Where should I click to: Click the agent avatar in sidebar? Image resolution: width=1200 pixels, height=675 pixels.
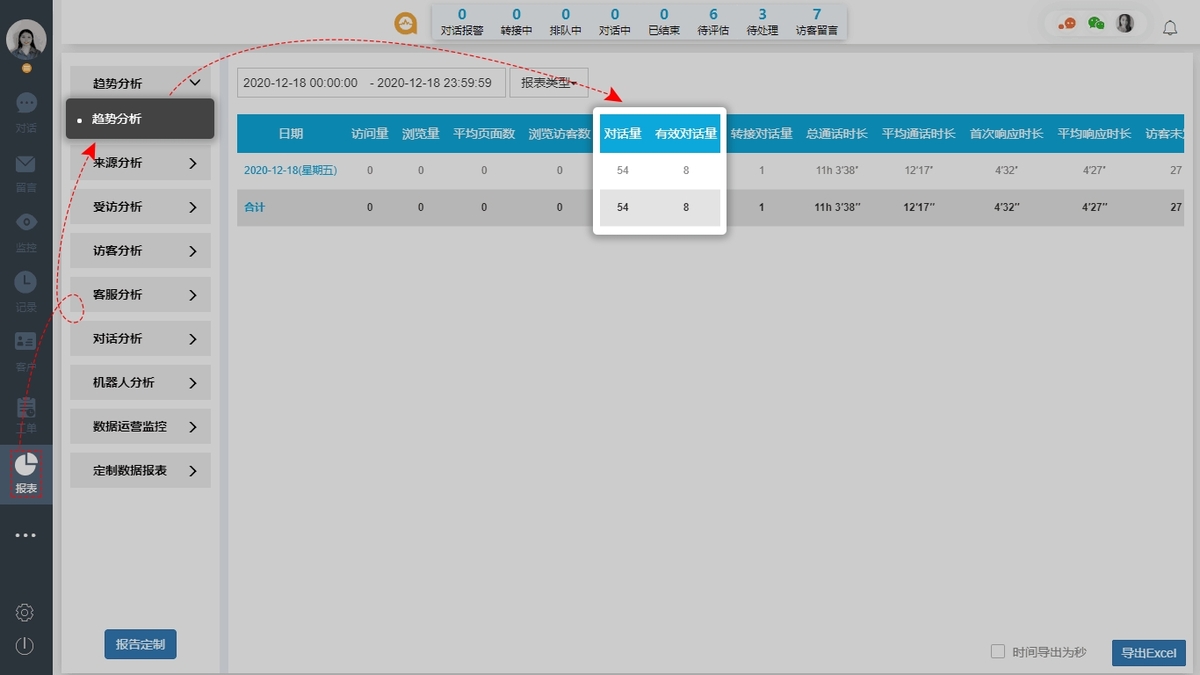(26, 39)
